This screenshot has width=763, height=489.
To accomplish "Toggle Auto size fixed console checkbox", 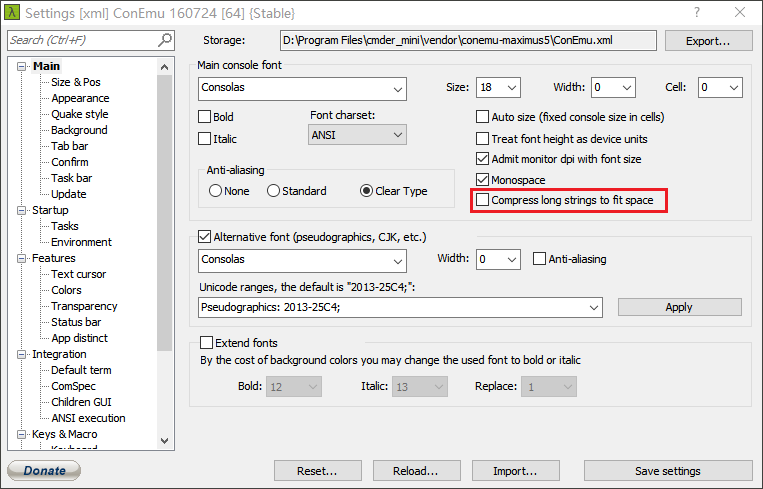I will pyautogui.click(x=482, y=117).
